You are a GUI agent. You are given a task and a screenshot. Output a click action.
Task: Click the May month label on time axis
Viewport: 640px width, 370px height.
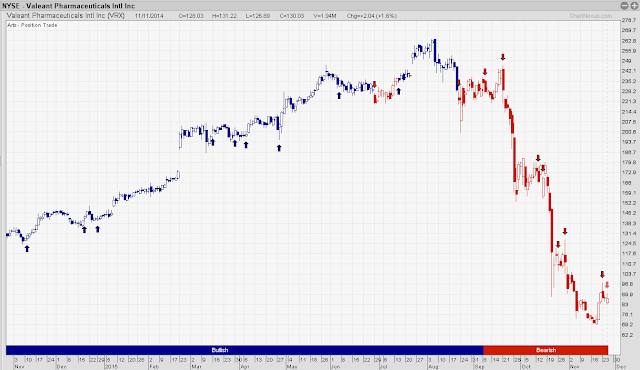(292, 366)
